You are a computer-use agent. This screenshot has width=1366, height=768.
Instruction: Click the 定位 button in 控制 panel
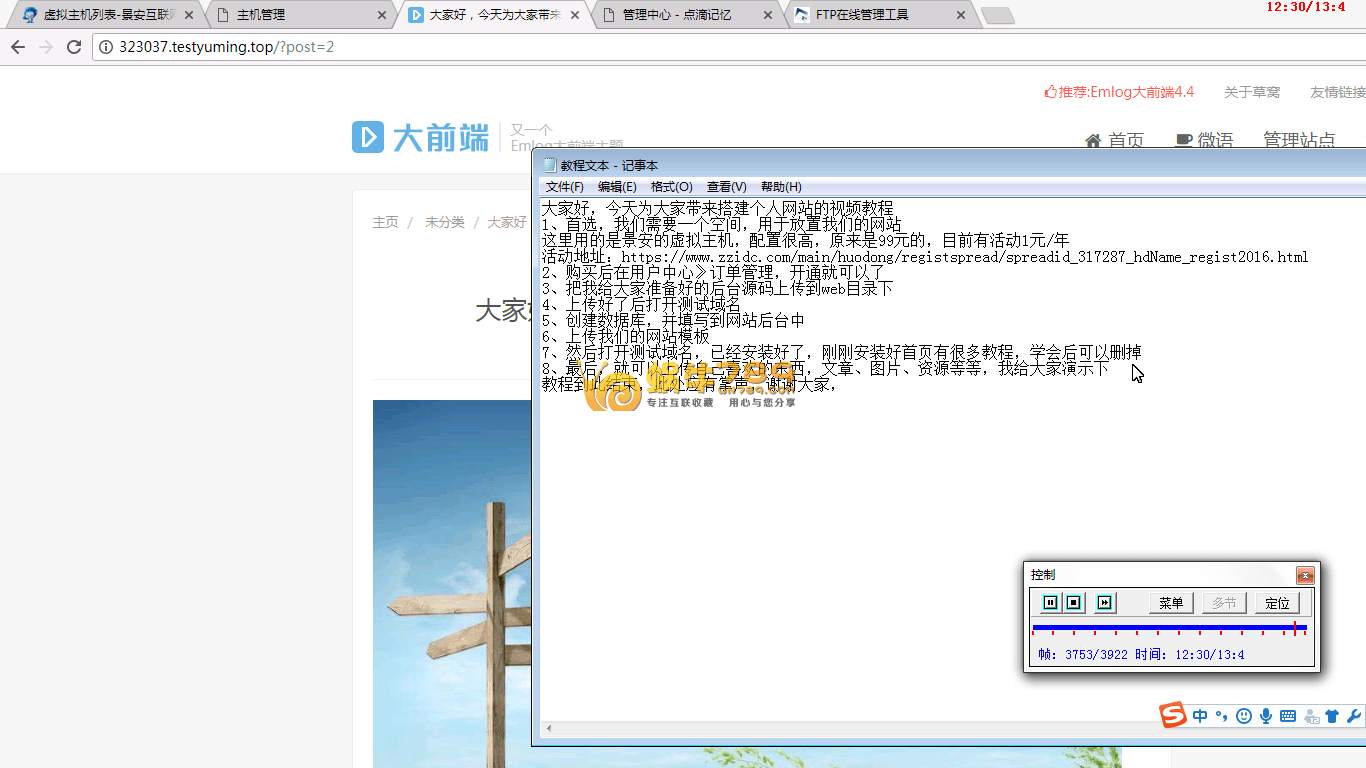1277,603
